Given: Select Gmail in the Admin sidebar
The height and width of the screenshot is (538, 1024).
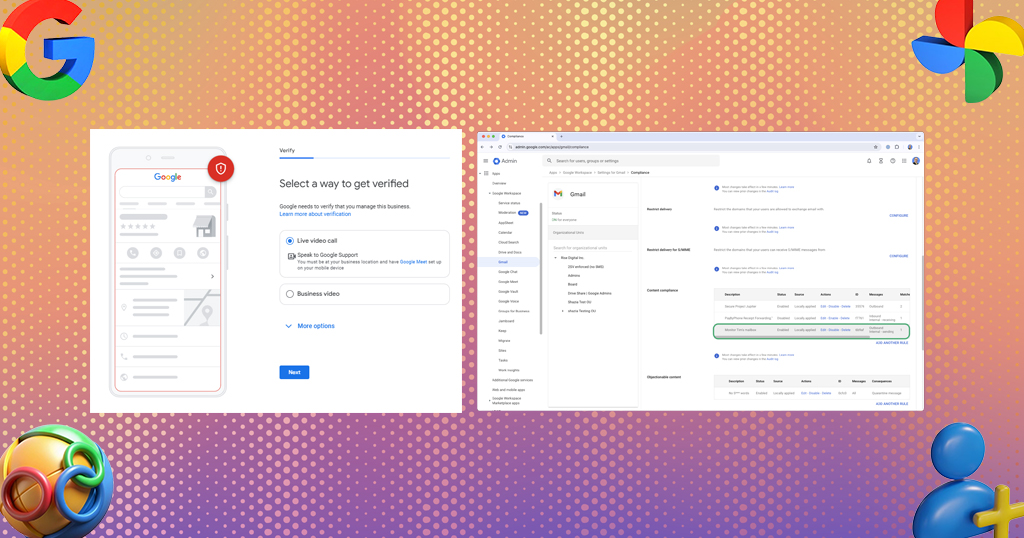Looking at the screenshot, I should tap(509, 262).
